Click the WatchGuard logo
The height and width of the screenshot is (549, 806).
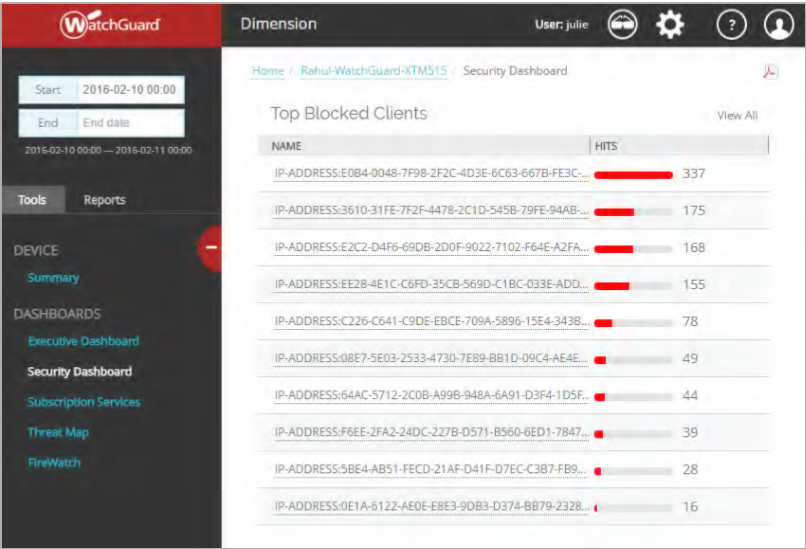point(110,24)
